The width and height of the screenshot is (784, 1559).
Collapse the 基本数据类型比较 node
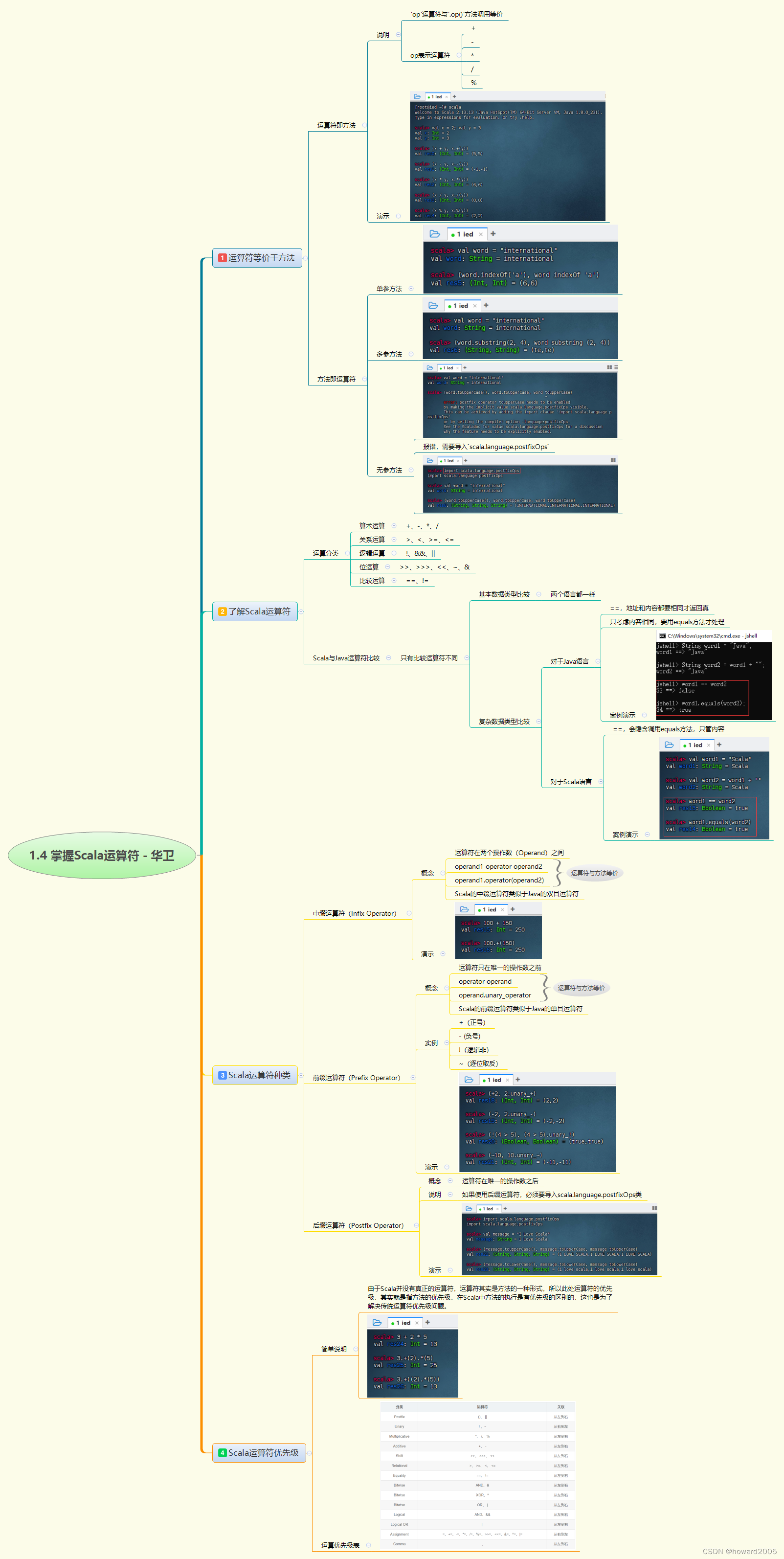[538, 594]
